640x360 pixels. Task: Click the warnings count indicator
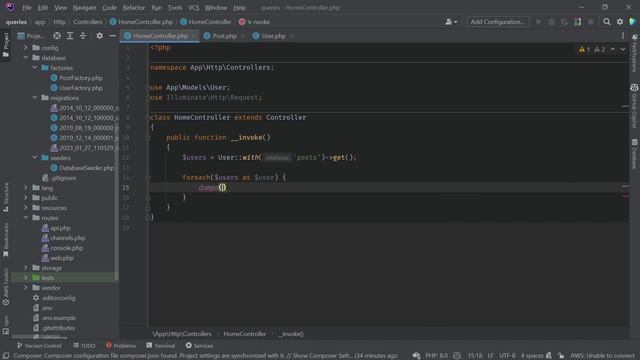(584, 49)
